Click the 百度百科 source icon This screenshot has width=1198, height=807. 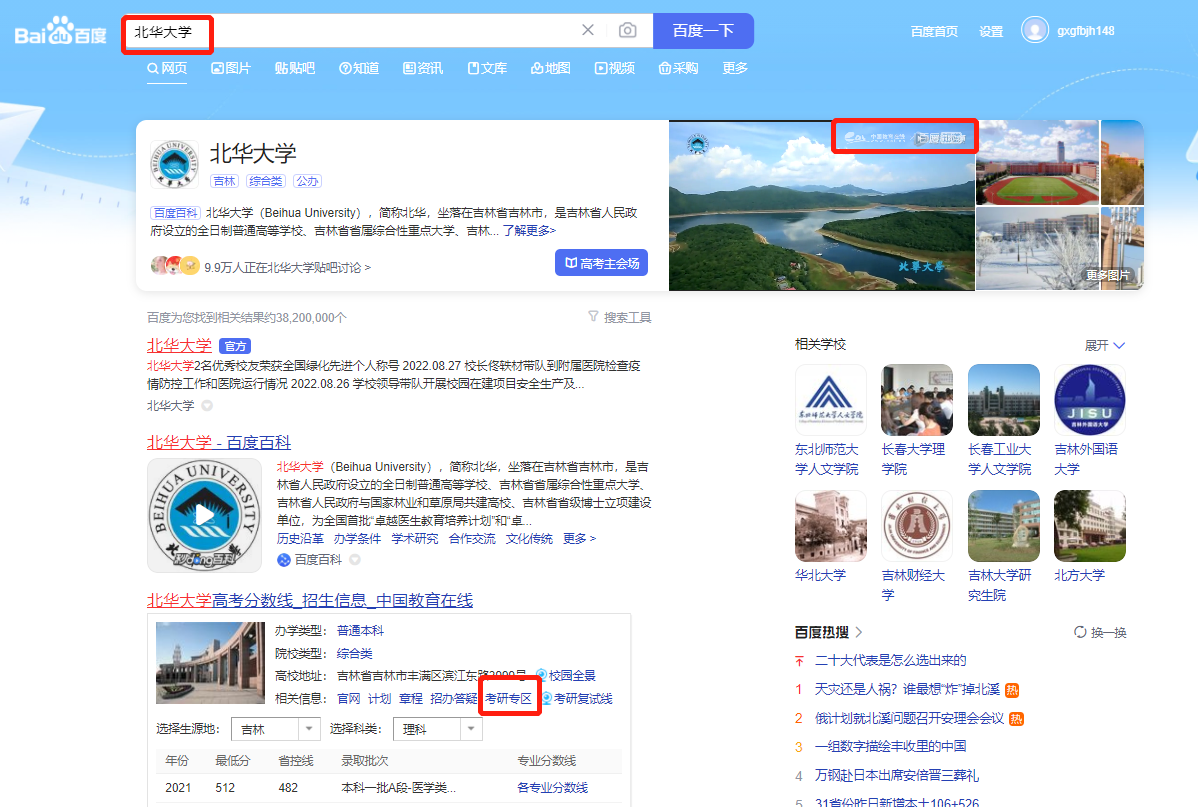coord(283,560)
